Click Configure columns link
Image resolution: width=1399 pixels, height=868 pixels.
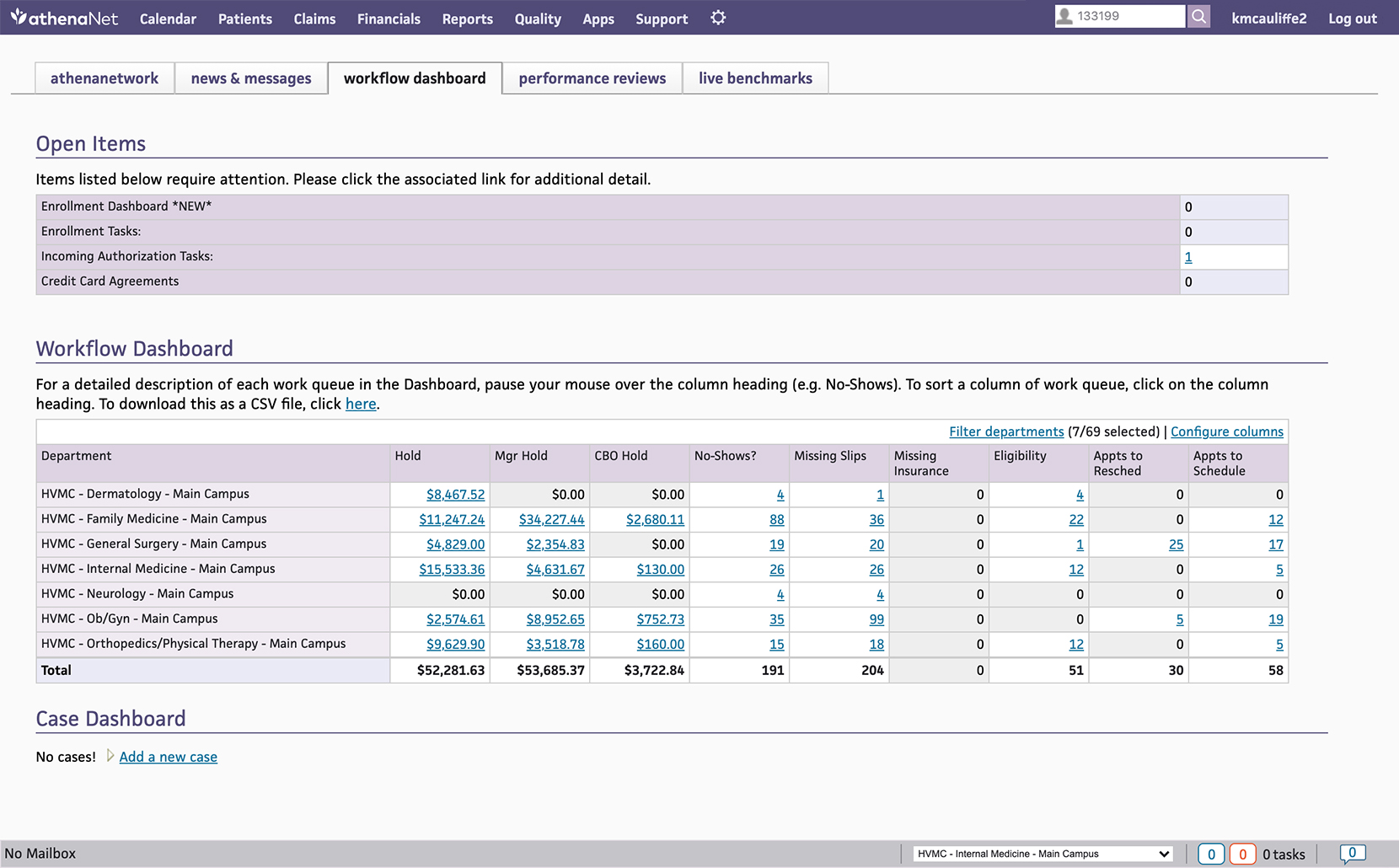tap(1227, 431)
